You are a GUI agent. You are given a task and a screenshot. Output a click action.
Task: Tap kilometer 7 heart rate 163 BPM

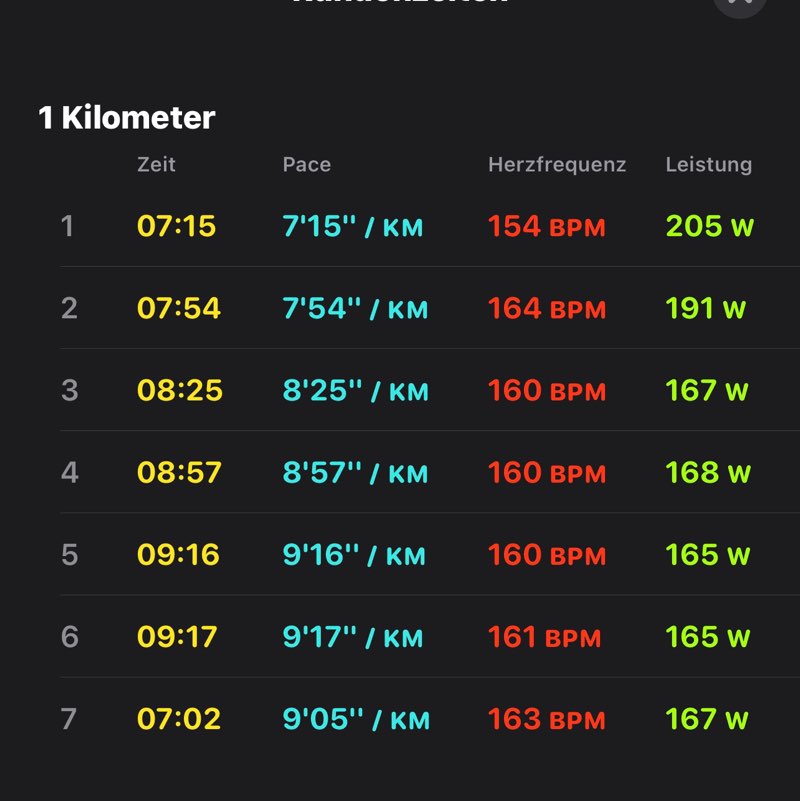[x=547, y=719]
